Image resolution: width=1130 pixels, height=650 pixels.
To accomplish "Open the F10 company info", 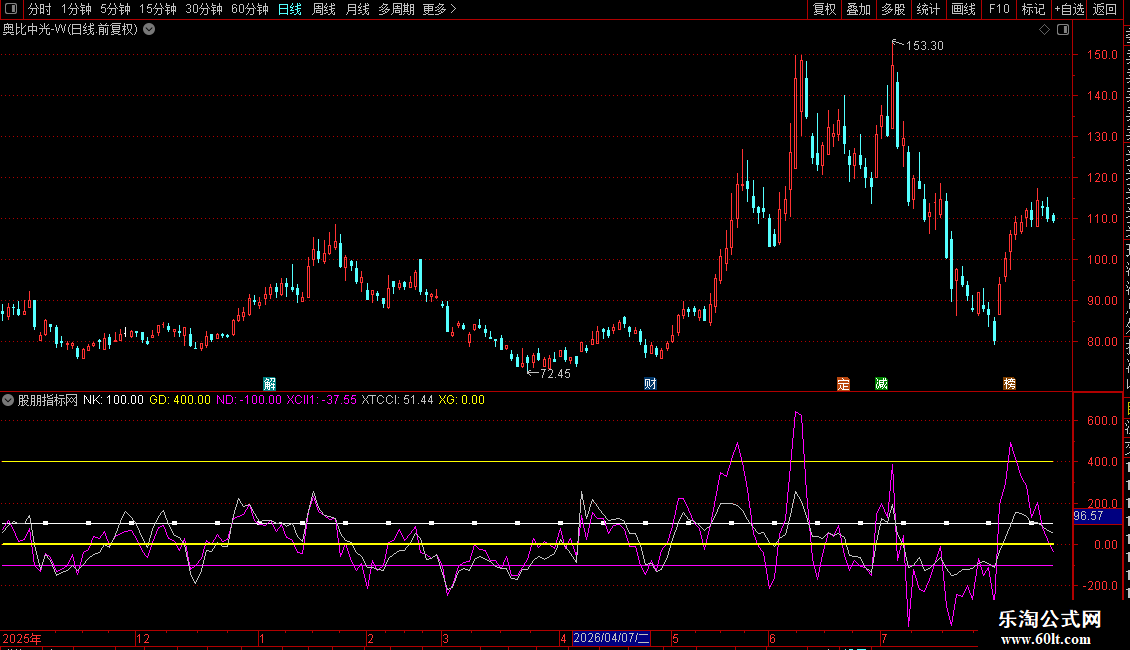I will [x=999, y=9].
